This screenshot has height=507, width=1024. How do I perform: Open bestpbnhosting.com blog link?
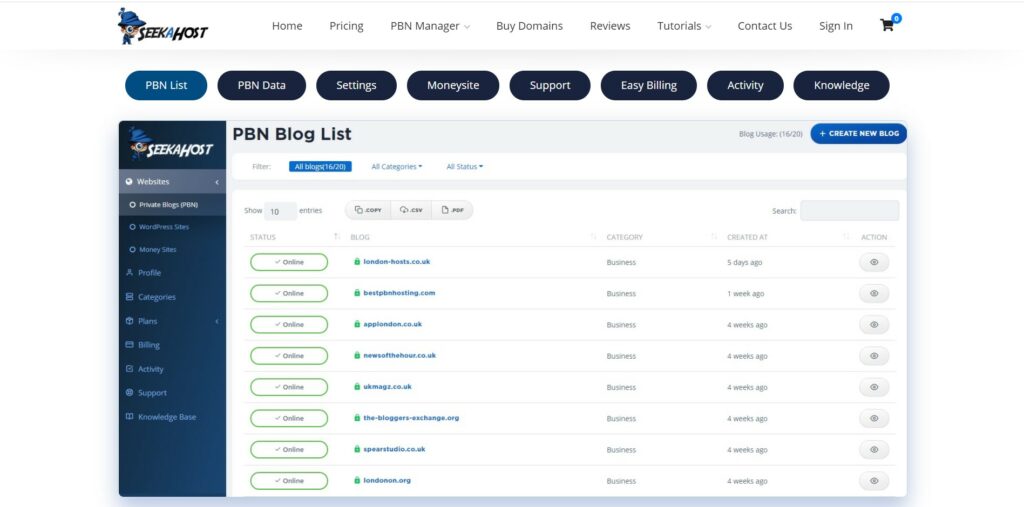tap(399, 293)
